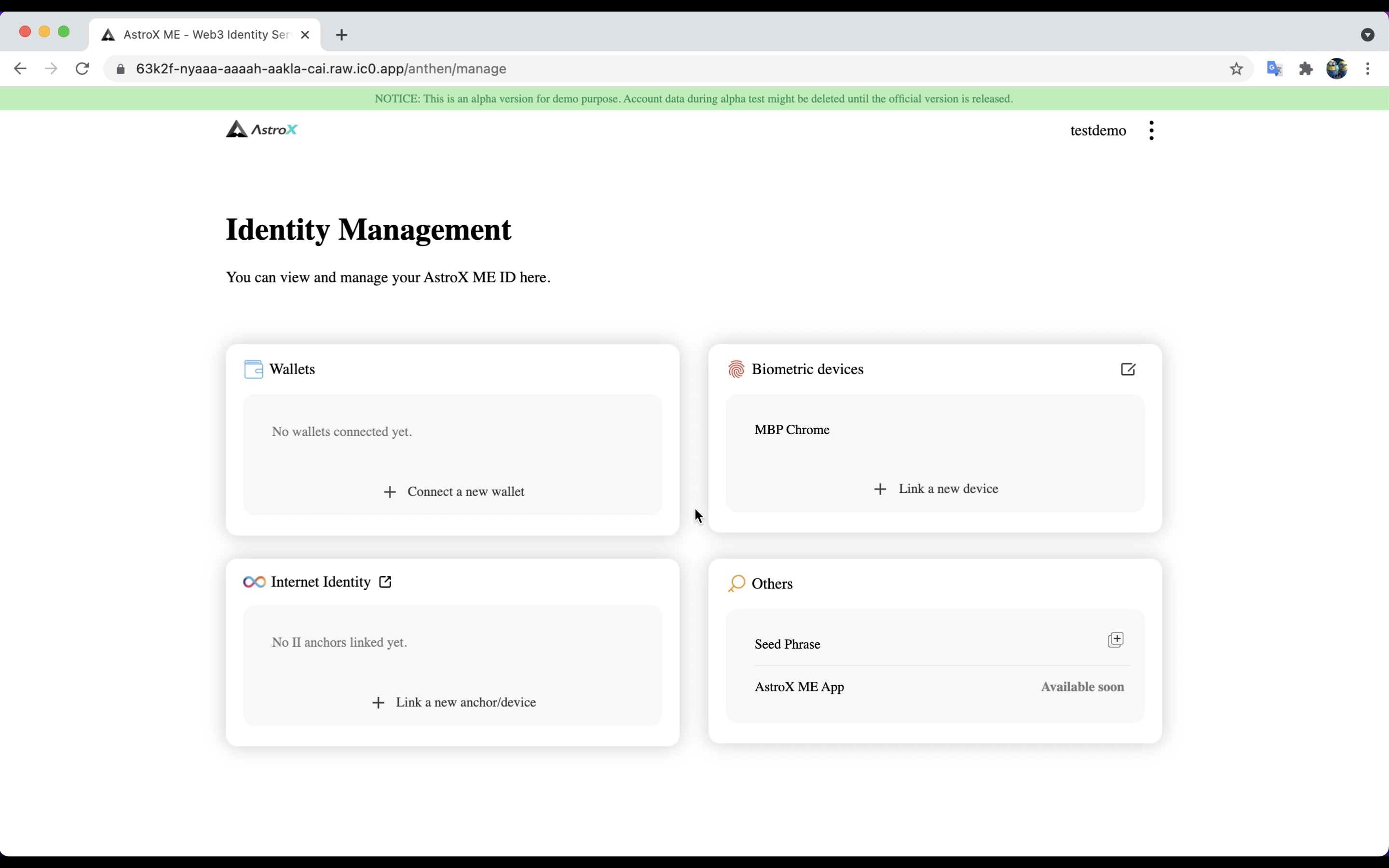Select the AstroX ME browser tab
The image size is (1389, 868).
pyautogui.click(x=204, y=35)
